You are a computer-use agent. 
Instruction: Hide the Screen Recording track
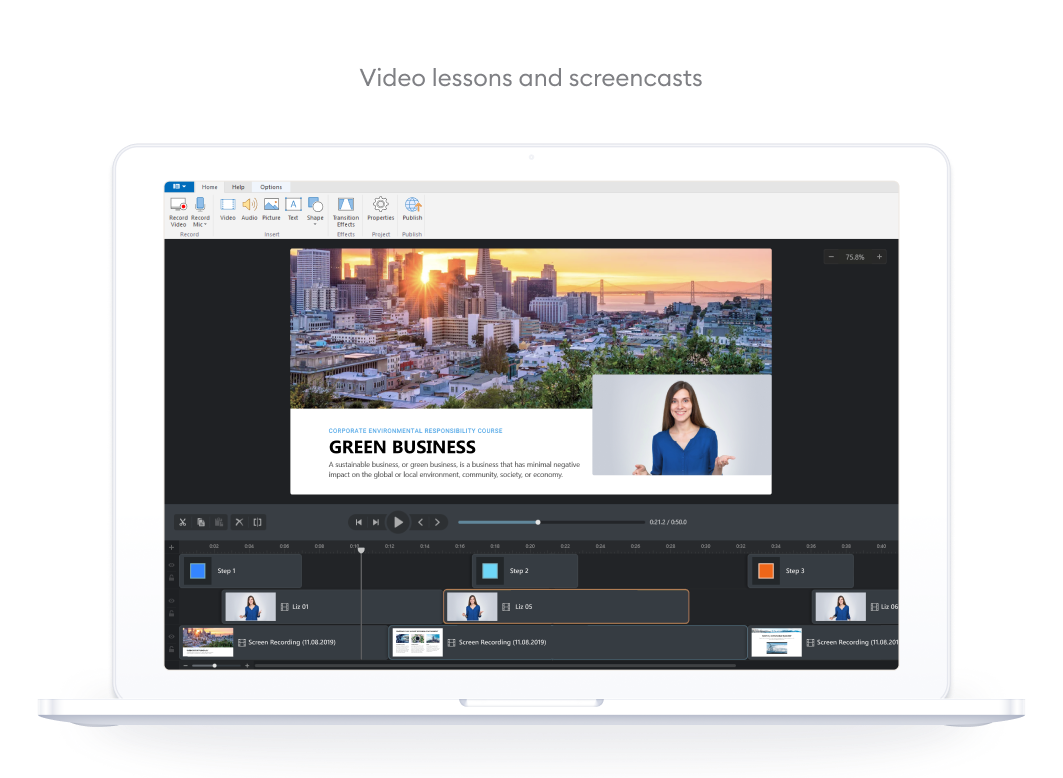pyautogui.click(x=172, y=636)
